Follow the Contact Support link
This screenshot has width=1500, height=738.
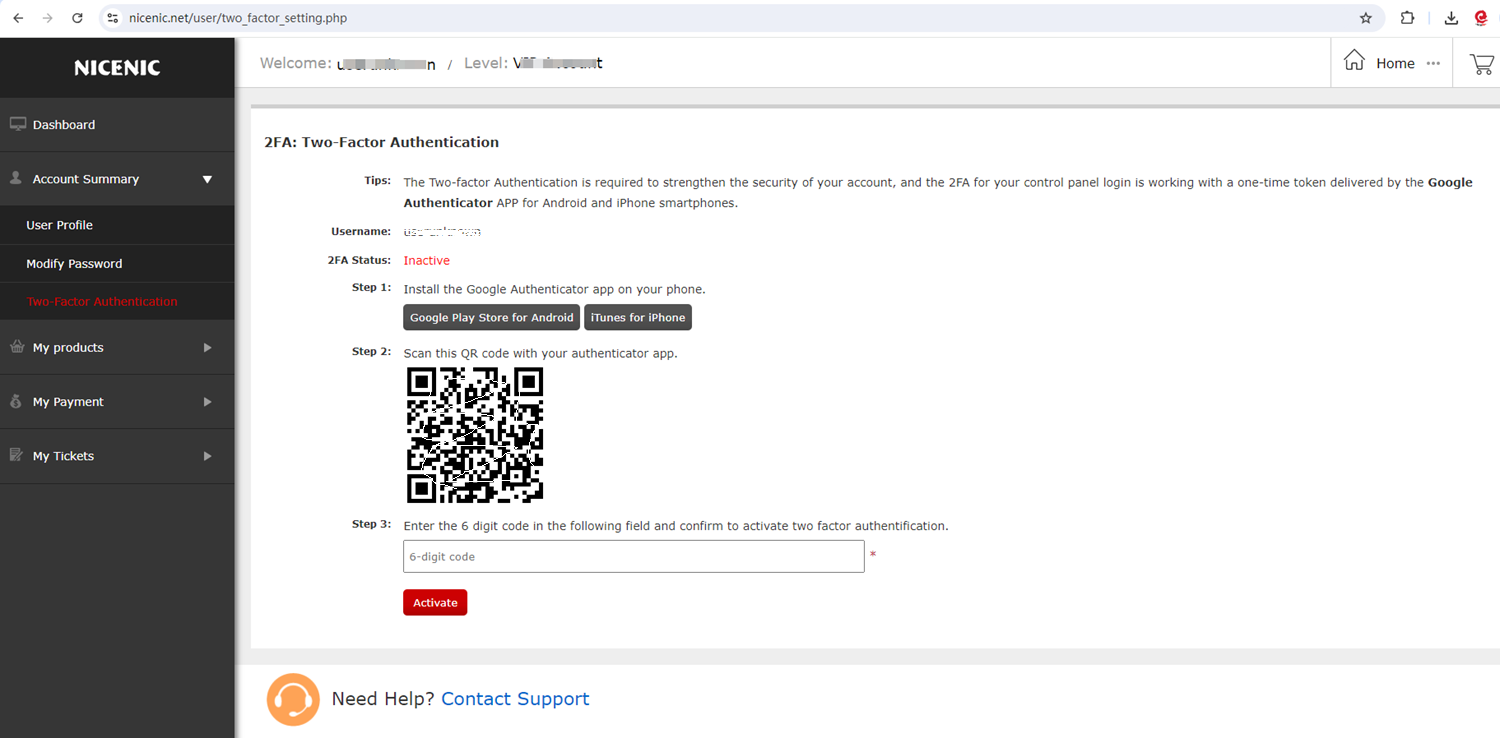515,699
